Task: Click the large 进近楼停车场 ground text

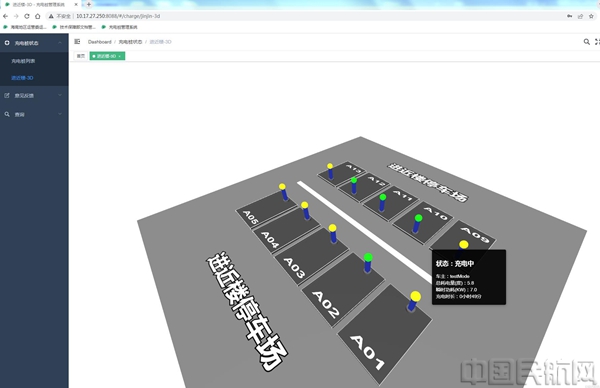Action: (x=247, y=312)
